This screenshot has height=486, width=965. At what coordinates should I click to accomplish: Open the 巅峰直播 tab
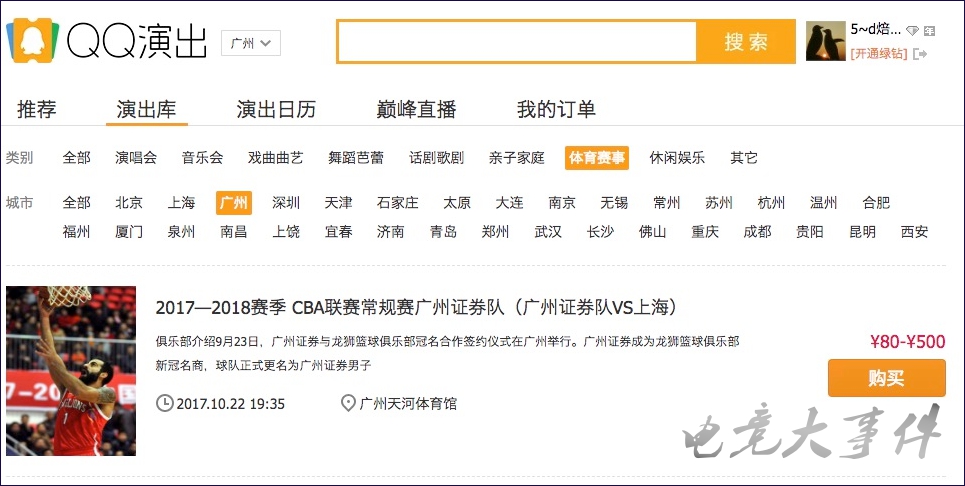[x=416, y=110]
